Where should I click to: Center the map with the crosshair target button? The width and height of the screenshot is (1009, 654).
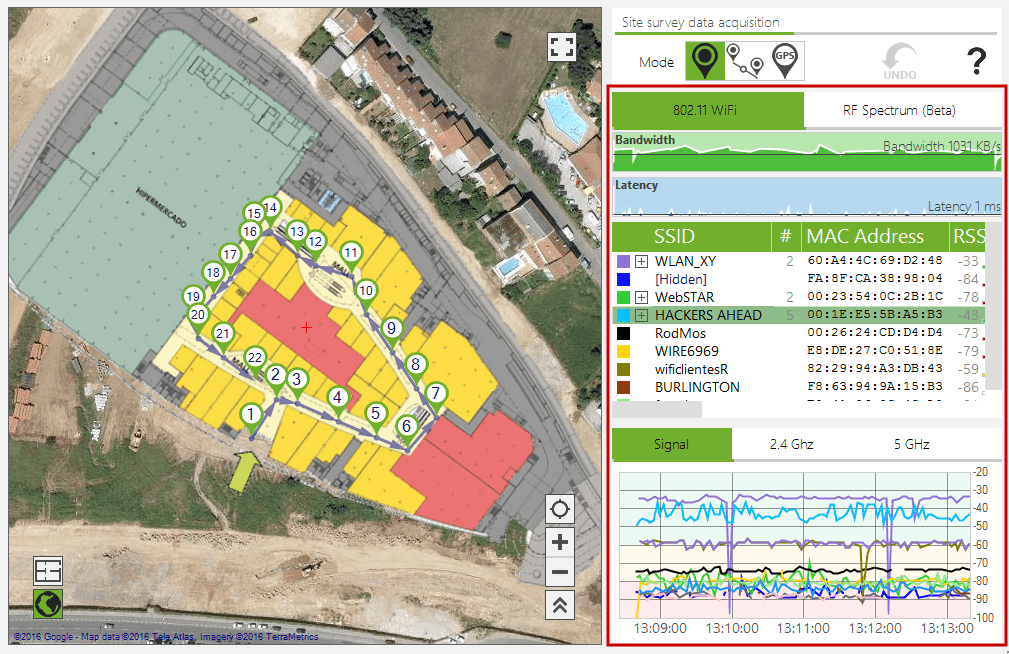click(x=560, y=509)
